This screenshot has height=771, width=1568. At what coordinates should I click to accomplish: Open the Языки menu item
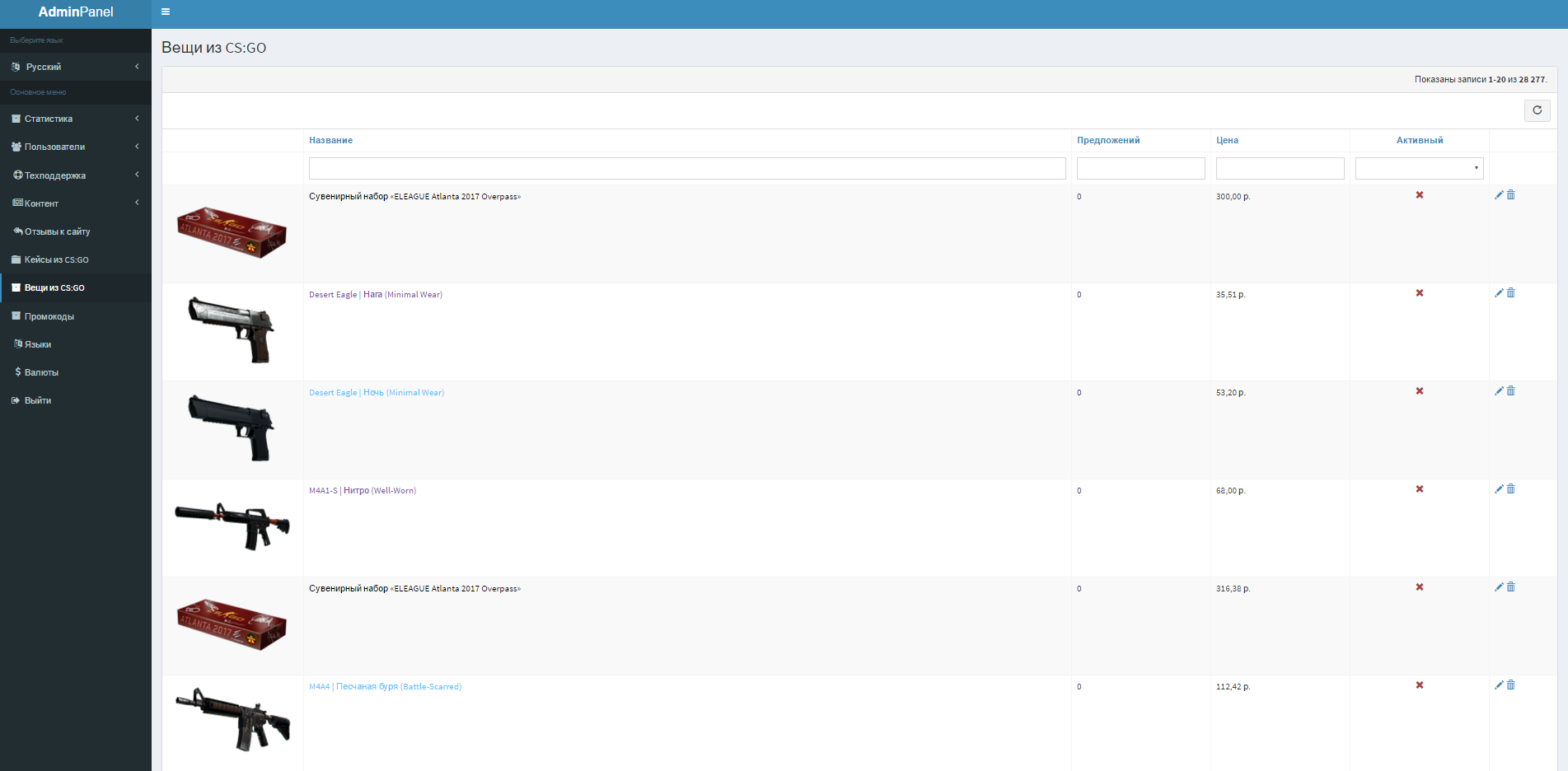76,344
